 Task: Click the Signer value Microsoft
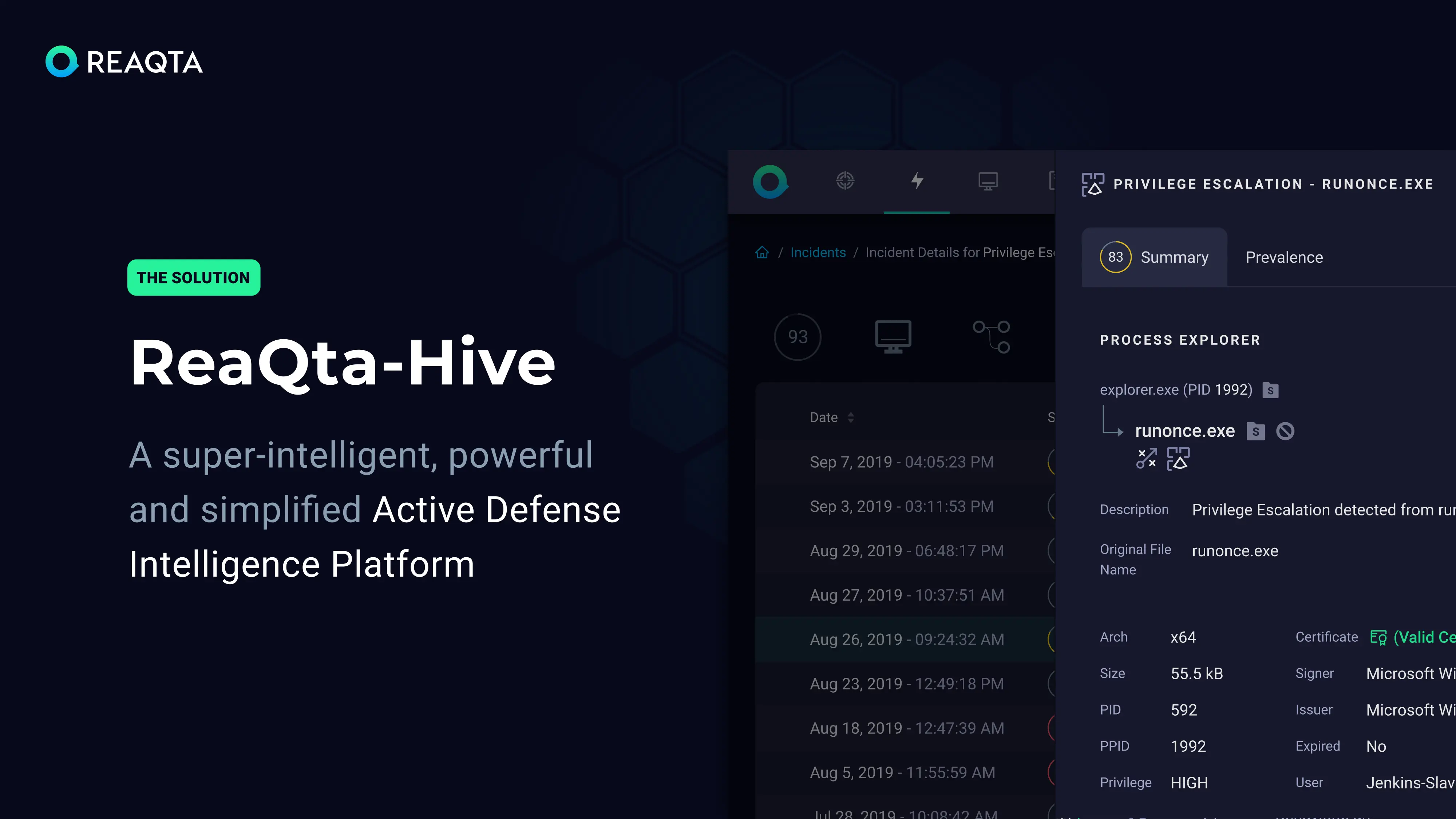pyautogui.click(x=1411, y=674)
